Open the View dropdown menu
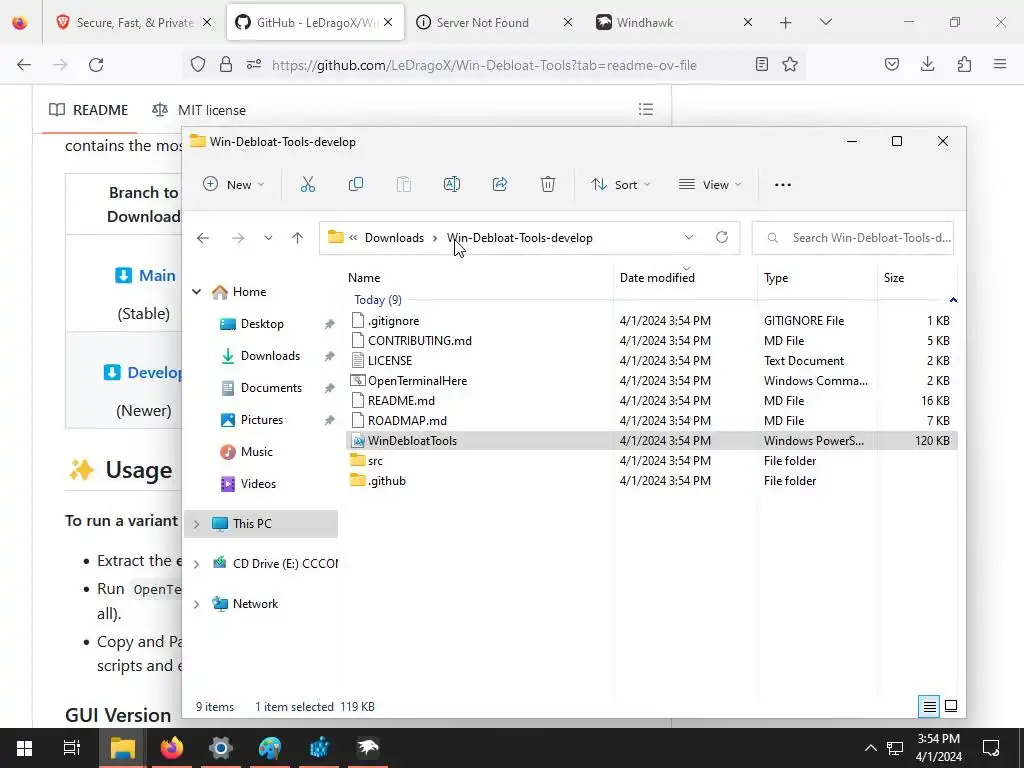The width and height of the screenshot is (1024, 768). (x=710, y=185)
